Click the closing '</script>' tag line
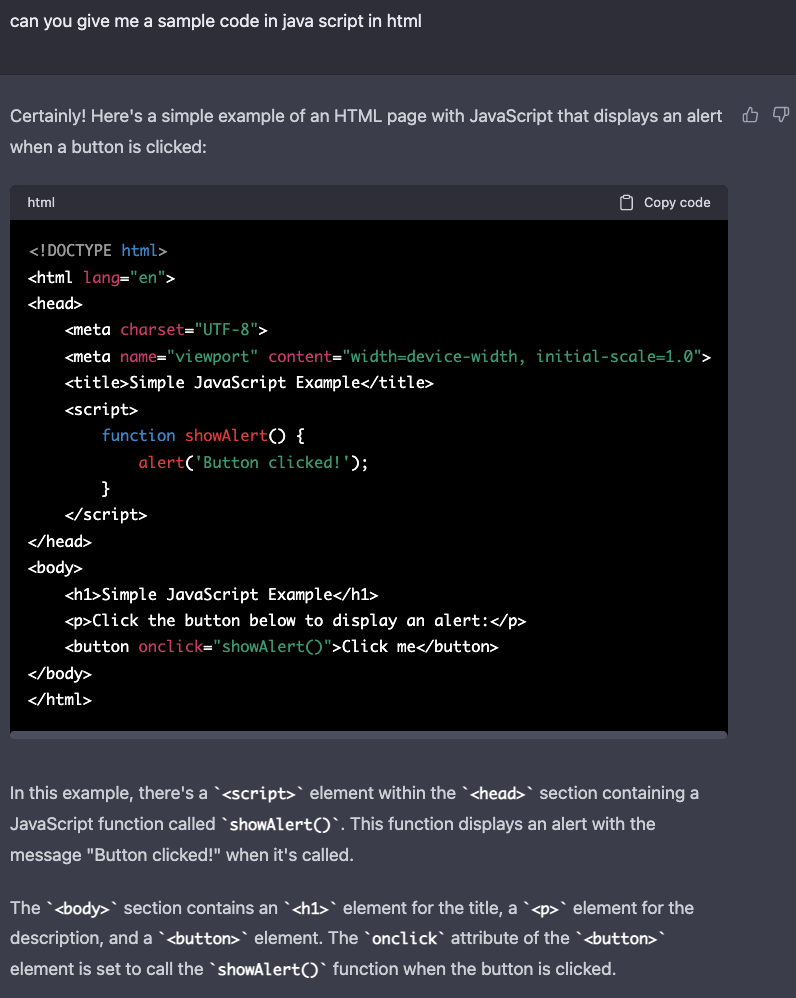The height and width of the screenshot is (998, 796). 106,515
